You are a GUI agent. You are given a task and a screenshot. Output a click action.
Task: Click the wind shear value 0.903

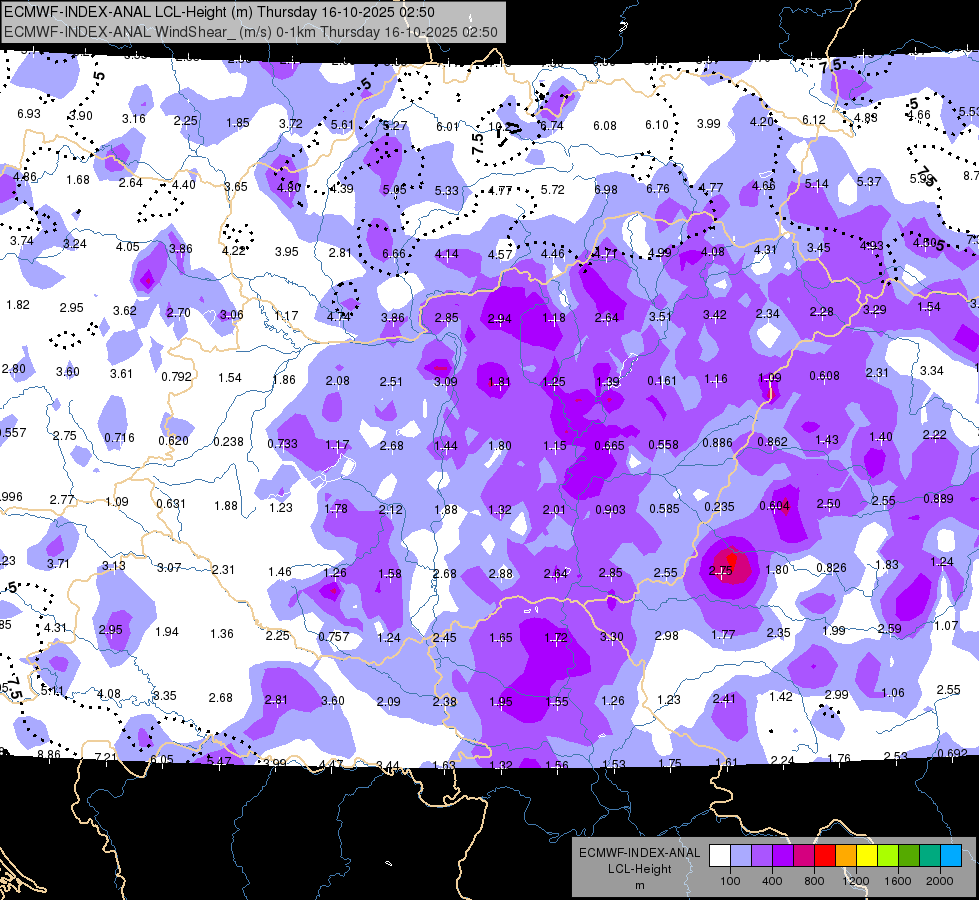point(610,510)
